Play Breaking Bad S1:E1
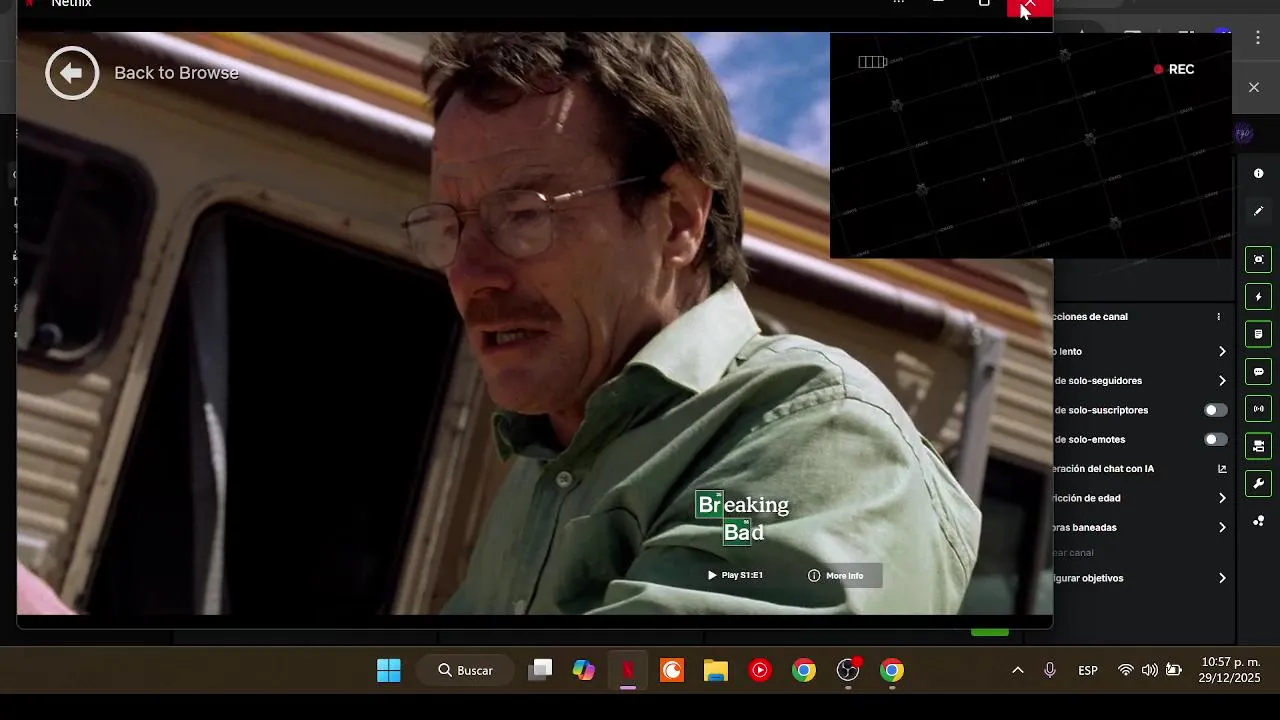1280x720 pixels. (x=735, y=575)
